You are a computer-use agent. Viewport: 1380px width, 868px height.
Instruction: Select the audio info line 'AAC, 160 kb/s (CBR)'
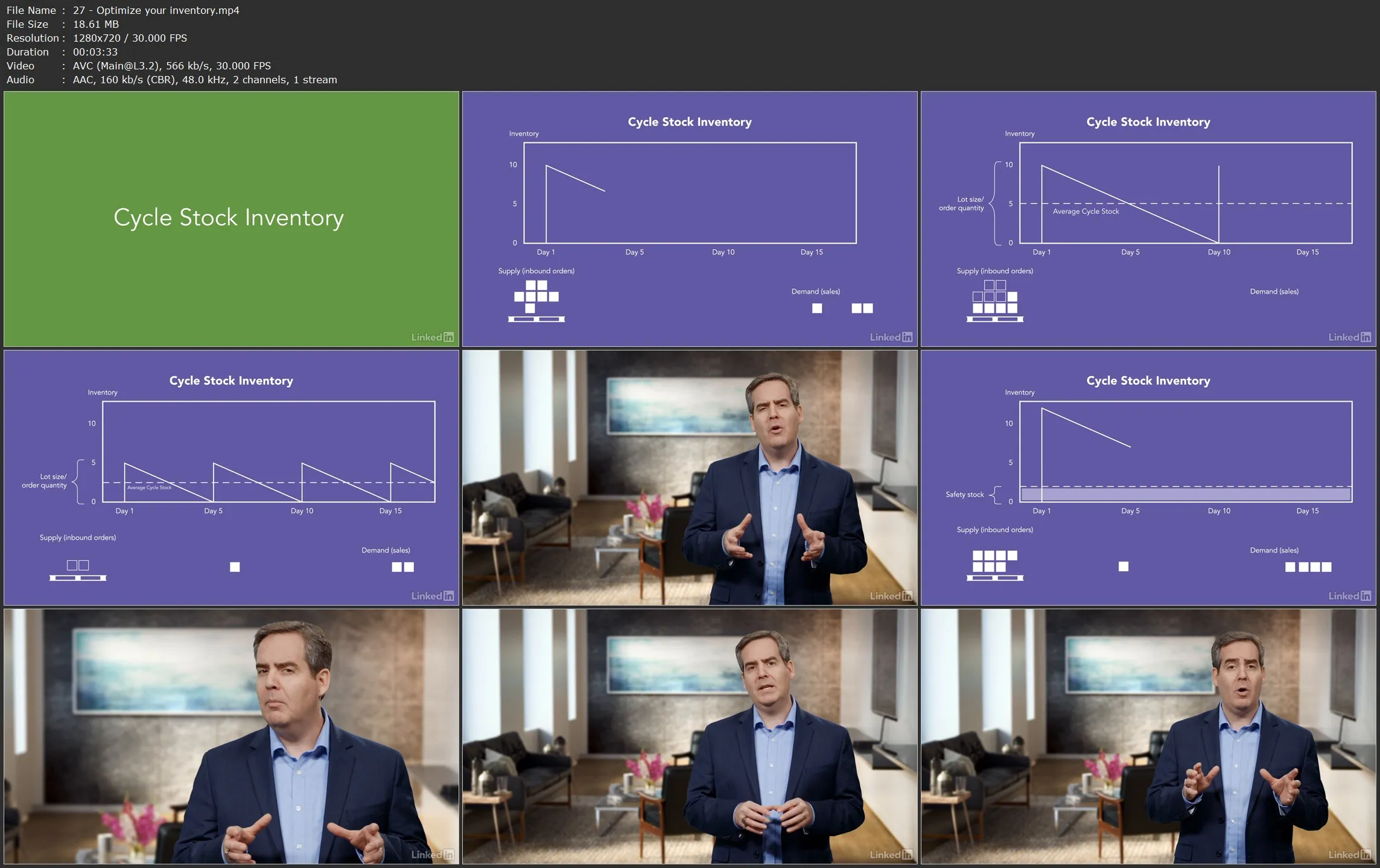(125, 80)
